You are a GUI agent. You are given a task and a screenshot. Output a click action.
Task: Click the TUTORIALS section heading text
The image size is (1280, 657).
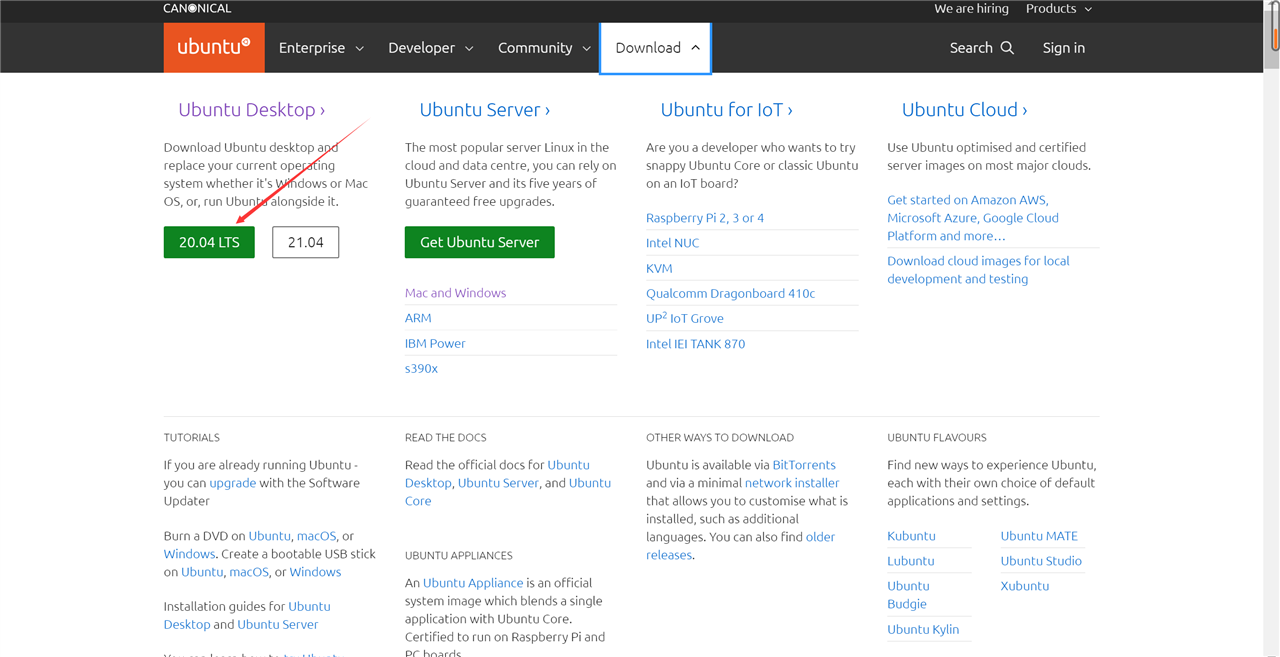(x=192, y=438)
